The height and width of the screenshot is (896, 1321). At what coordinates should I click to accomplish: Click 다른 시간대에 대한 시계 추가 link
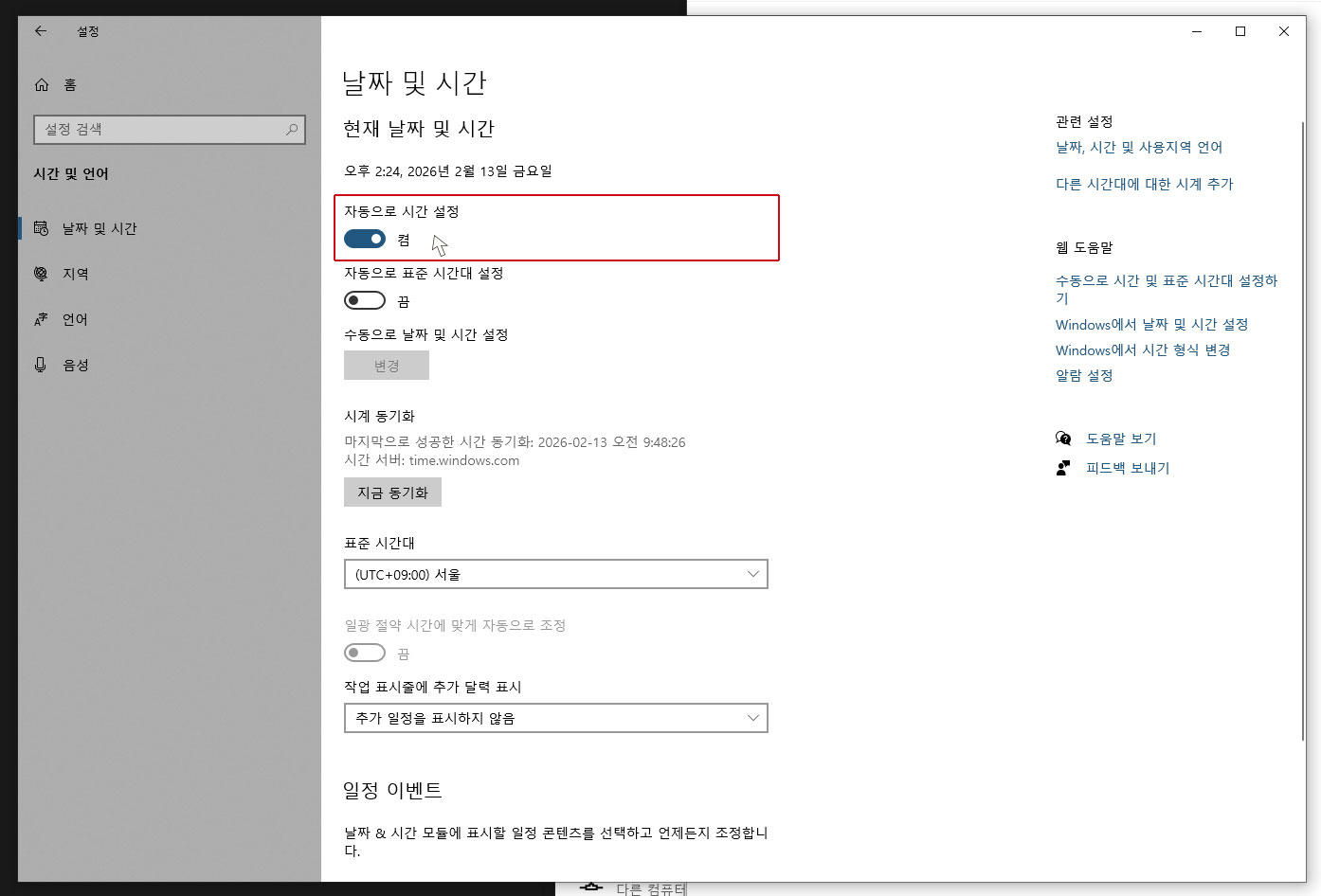point(1143,184)
